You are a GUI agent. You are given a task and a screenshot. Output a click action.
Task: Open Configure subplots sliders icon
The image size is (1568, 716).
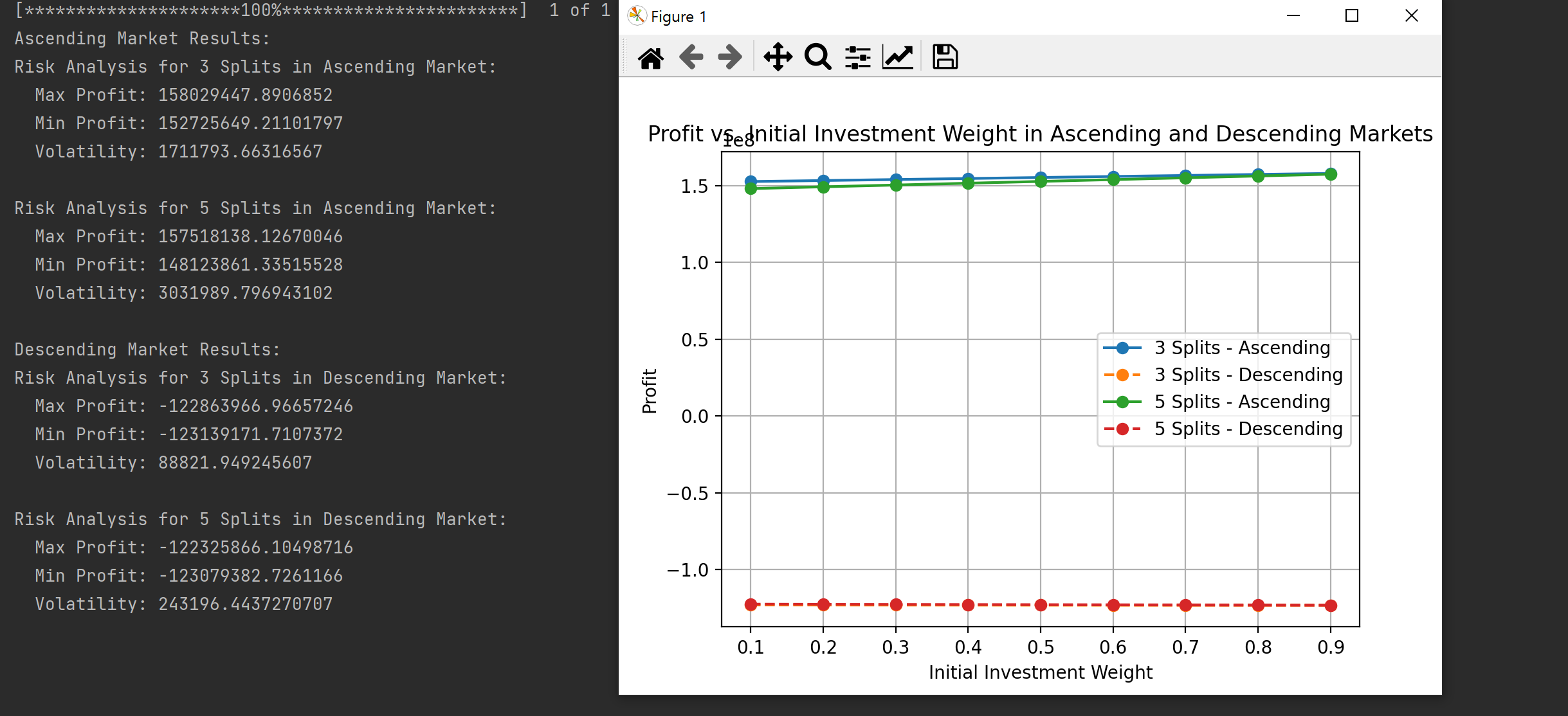pos(857,57)
